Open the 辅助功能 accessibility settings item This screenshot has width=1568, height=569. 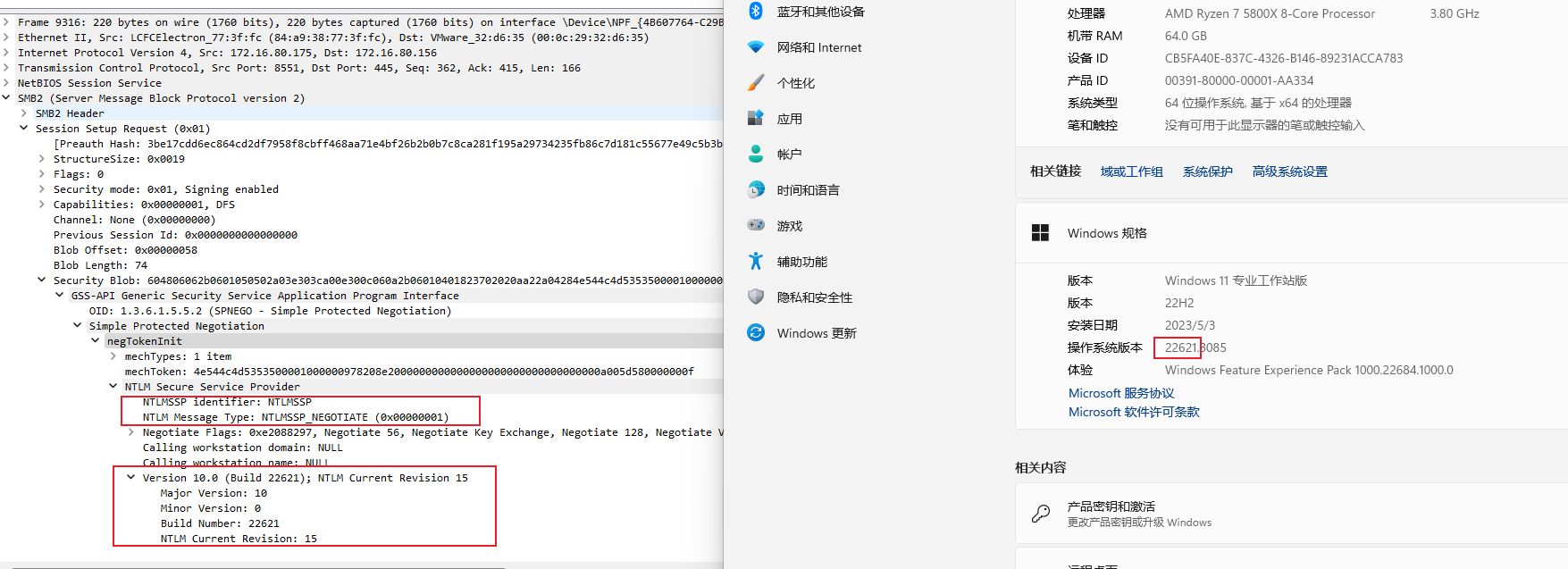801,262
